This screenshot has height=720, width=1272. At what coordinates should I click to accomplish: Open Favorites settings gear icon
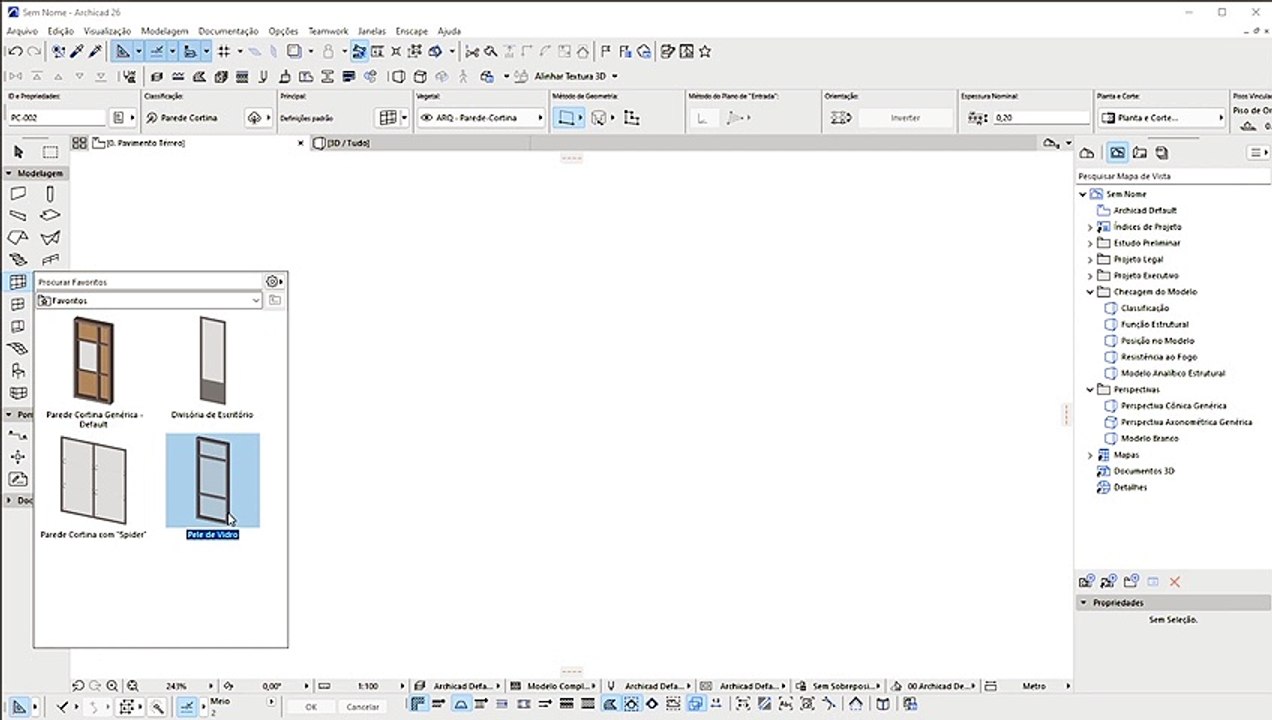tap(272, 282)
